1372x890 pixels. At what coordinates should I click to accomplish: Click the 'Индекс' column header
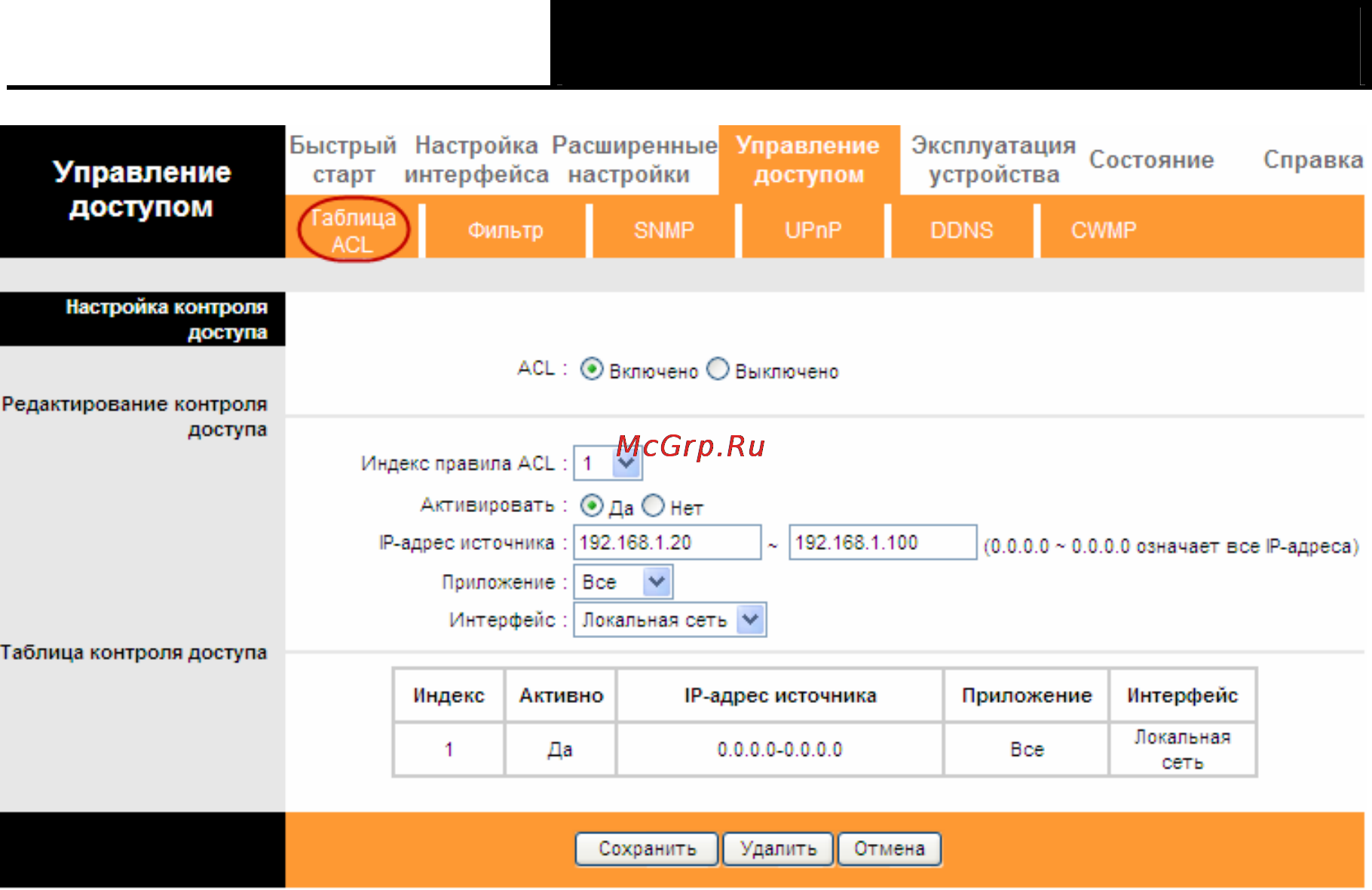point(449,695)
